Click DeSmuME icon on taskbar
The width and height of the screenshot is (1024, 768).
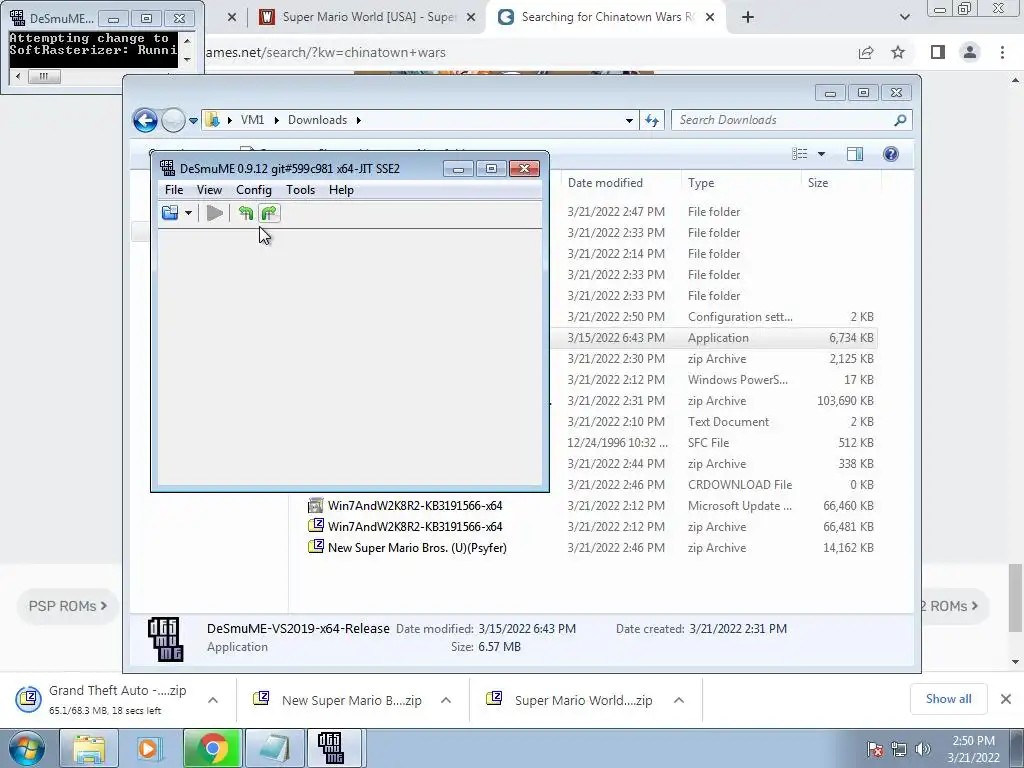pyautogui.click(x=332, y=748)
